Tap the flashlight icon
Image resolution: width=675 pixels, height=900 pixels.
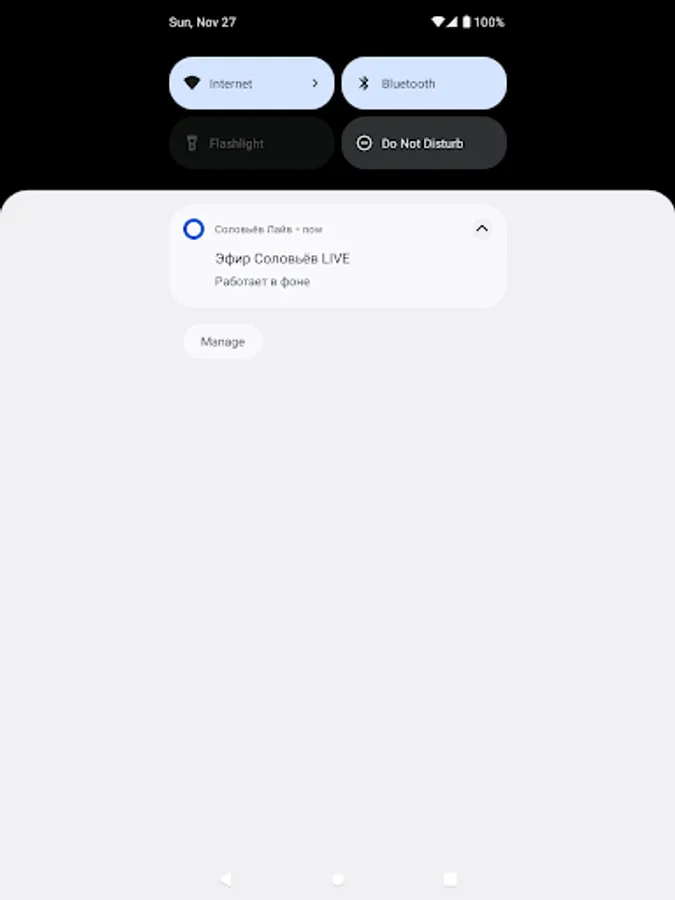(x=192, y=143)
